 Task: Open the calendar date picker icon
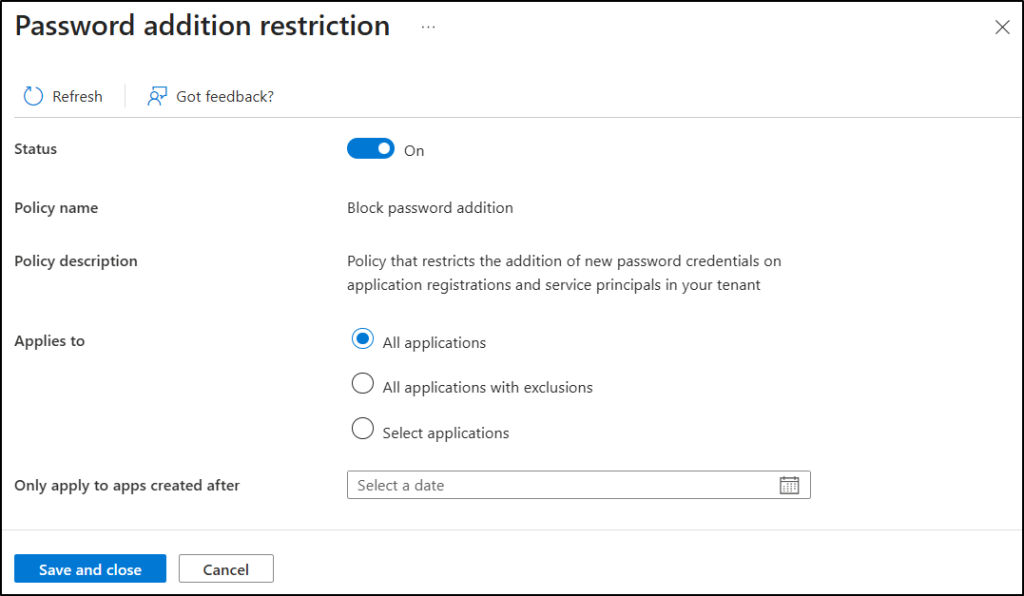pyautogui.click(x=789, y=485)
